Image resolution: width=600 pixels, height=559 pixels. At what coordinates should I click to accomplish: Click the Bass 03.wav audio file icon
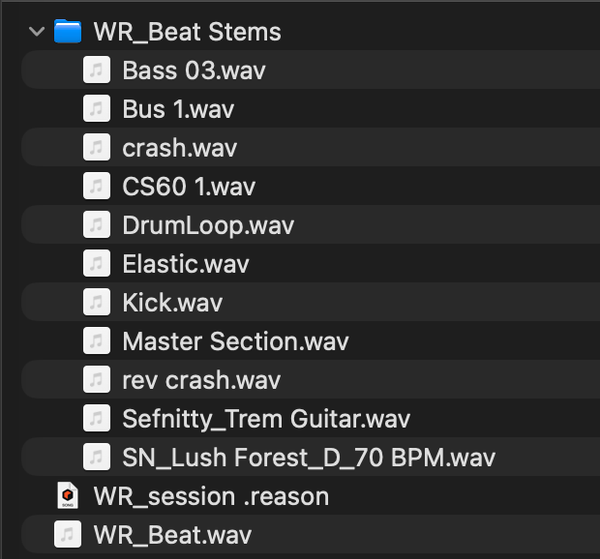(97, 70)
